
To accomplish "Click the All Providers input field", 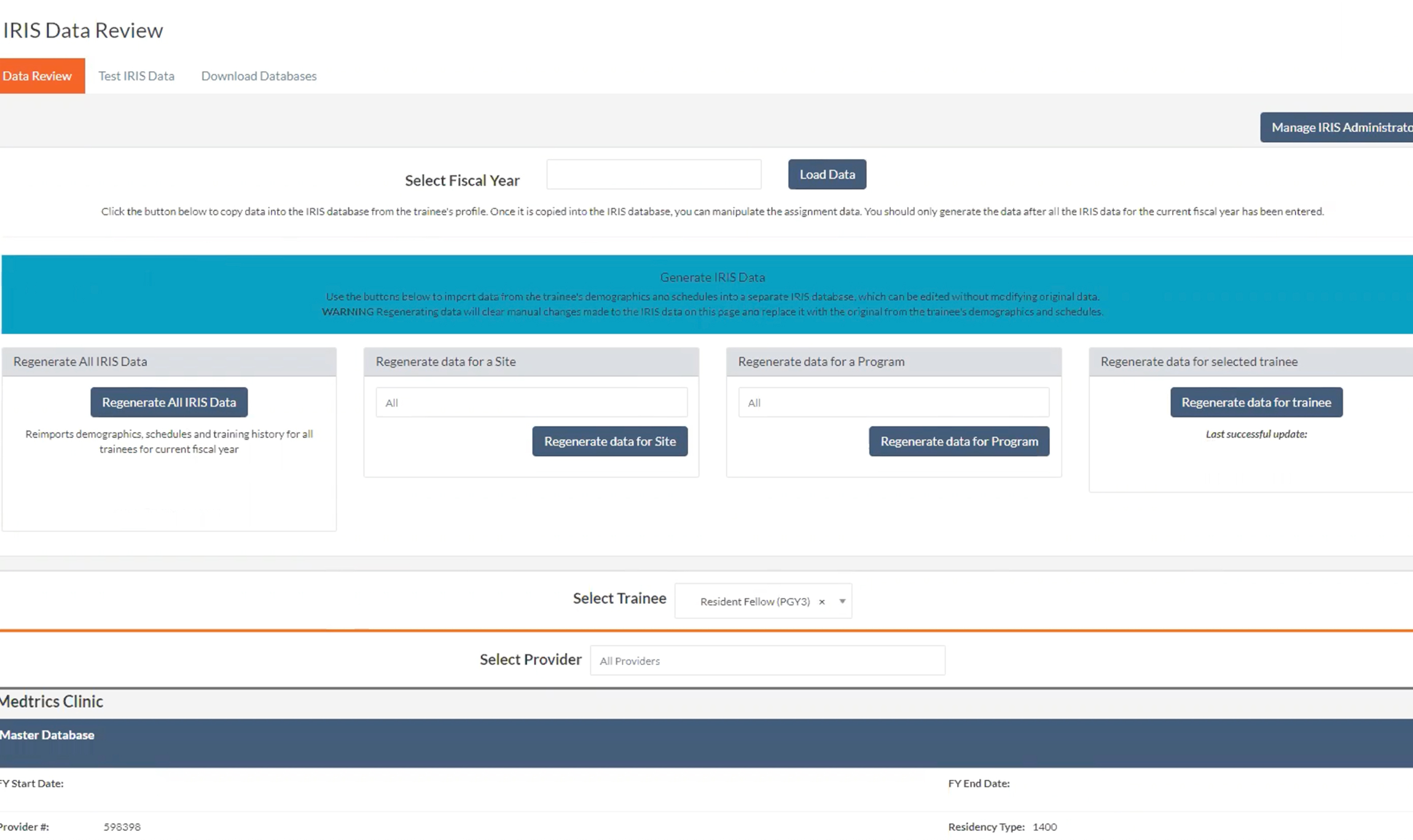I will point(767,661).
